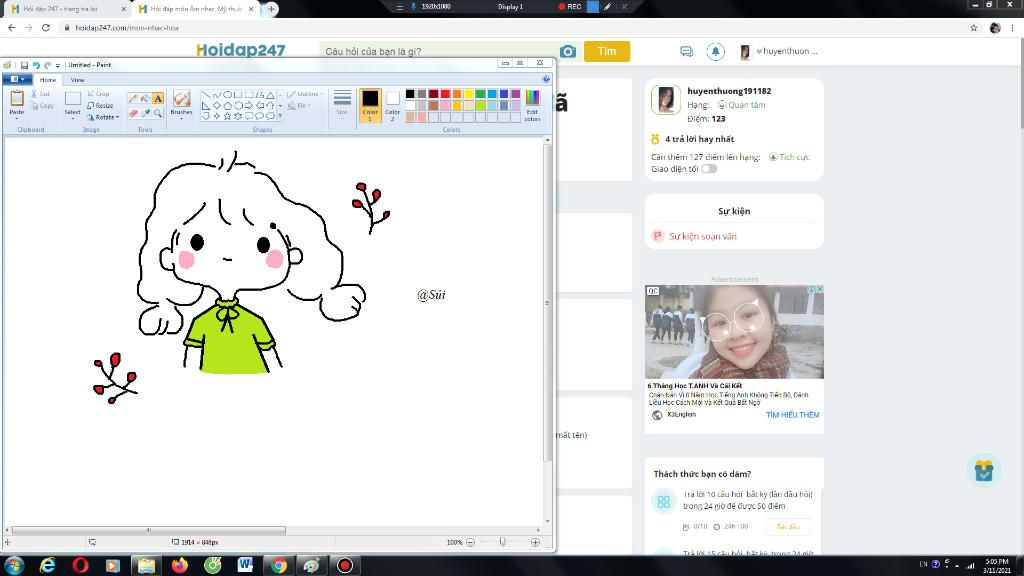Switch to the Home ribbon tab in Paint

[x=48, y=80]
